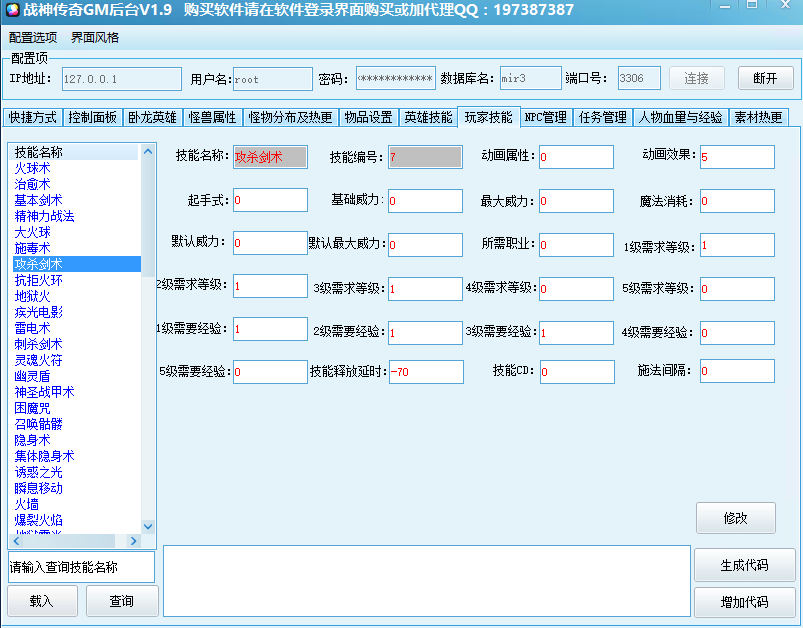Click the 数据库名 field
Screen dimensions: 803x628
531,78
